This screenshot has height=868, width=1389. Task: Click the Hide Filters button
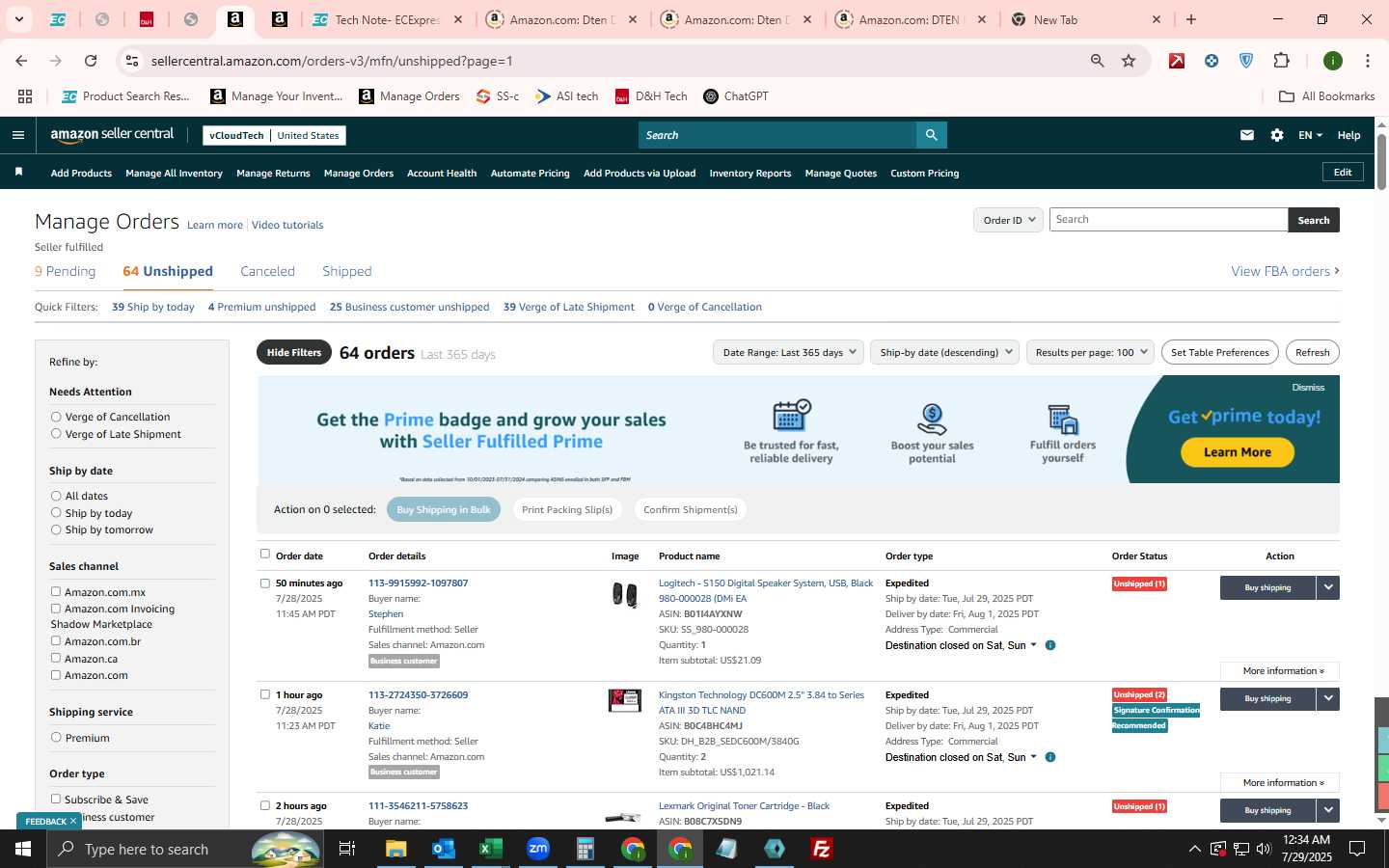(294, 352)
